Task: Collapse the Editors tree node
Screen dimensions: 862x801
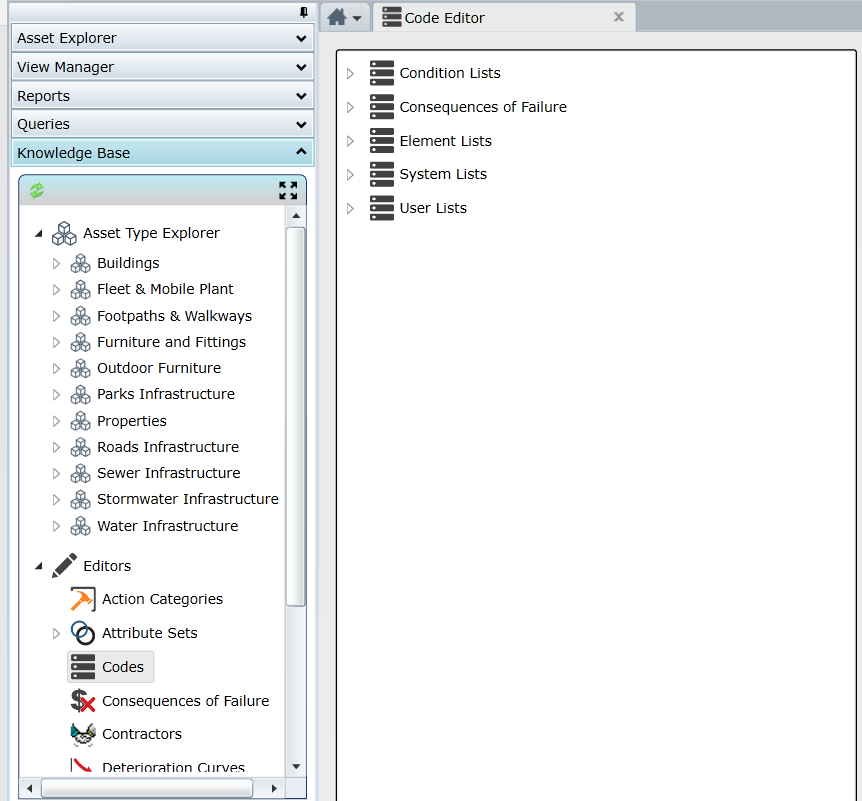Action: point(38,566)
